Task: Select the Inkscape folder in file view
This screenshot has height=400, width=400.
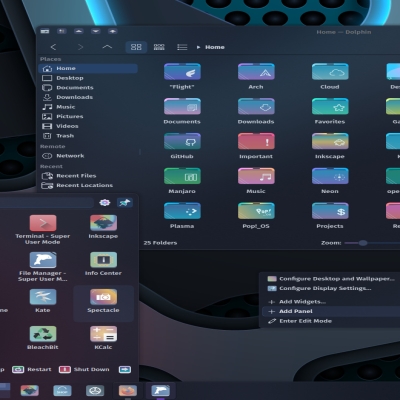Action: [x=330, y=141]
